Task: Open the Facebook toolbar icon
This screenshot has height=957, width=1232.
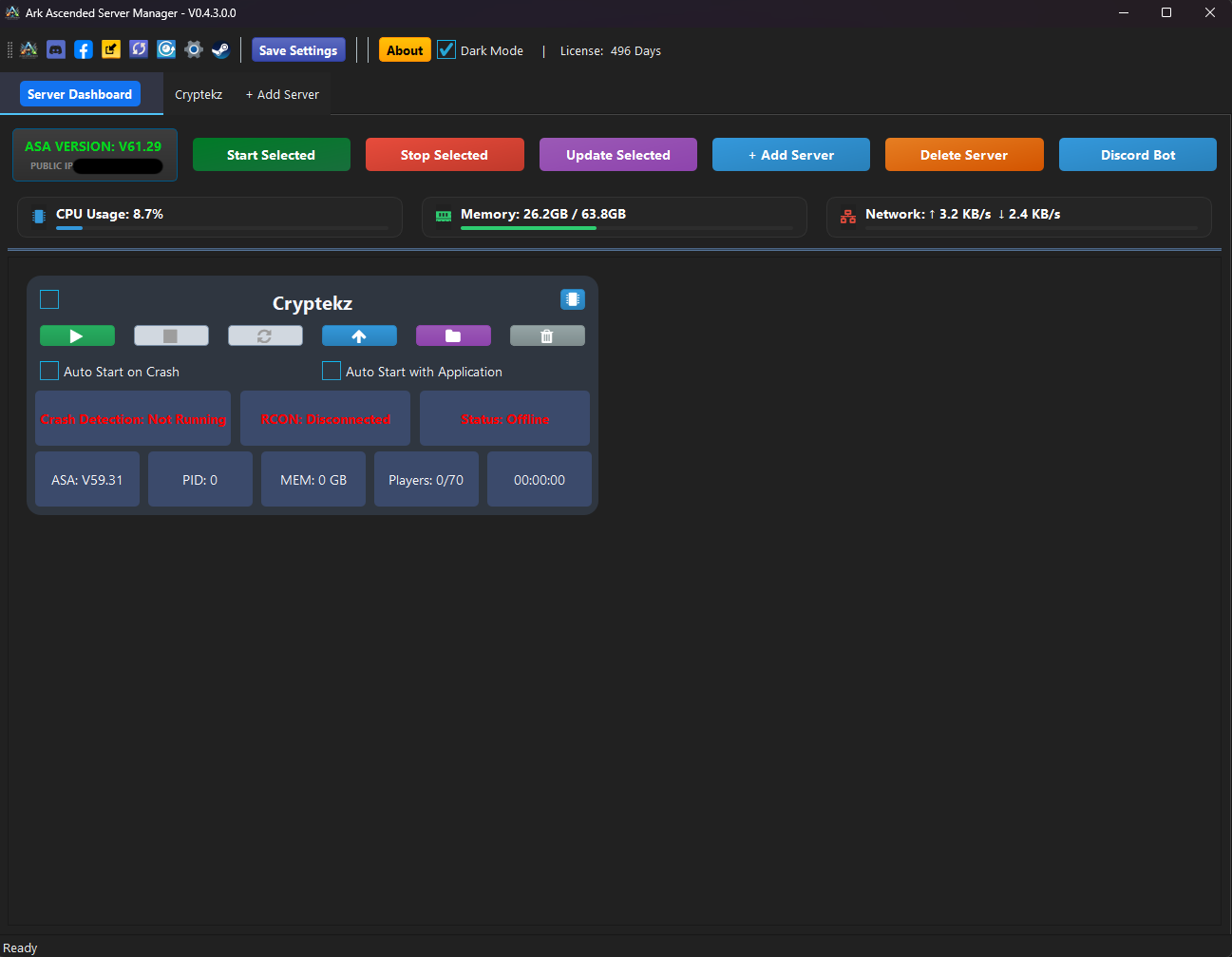Action: [84, 49]
